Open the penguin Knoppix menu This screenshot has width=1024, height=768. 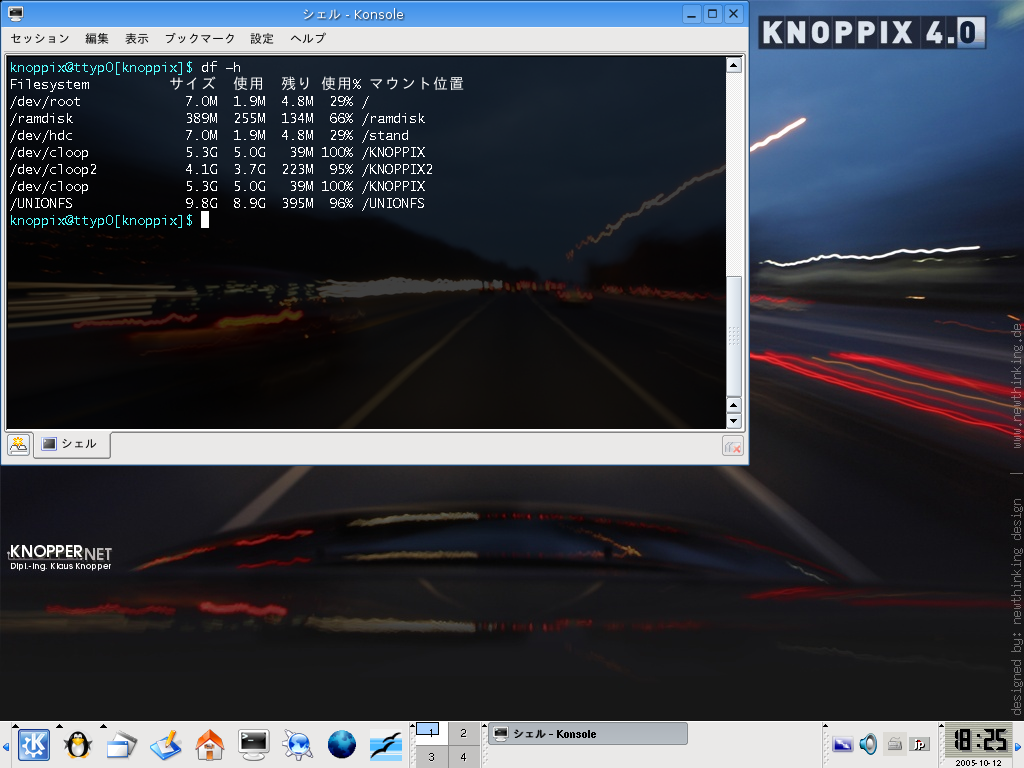pos(78,744)
